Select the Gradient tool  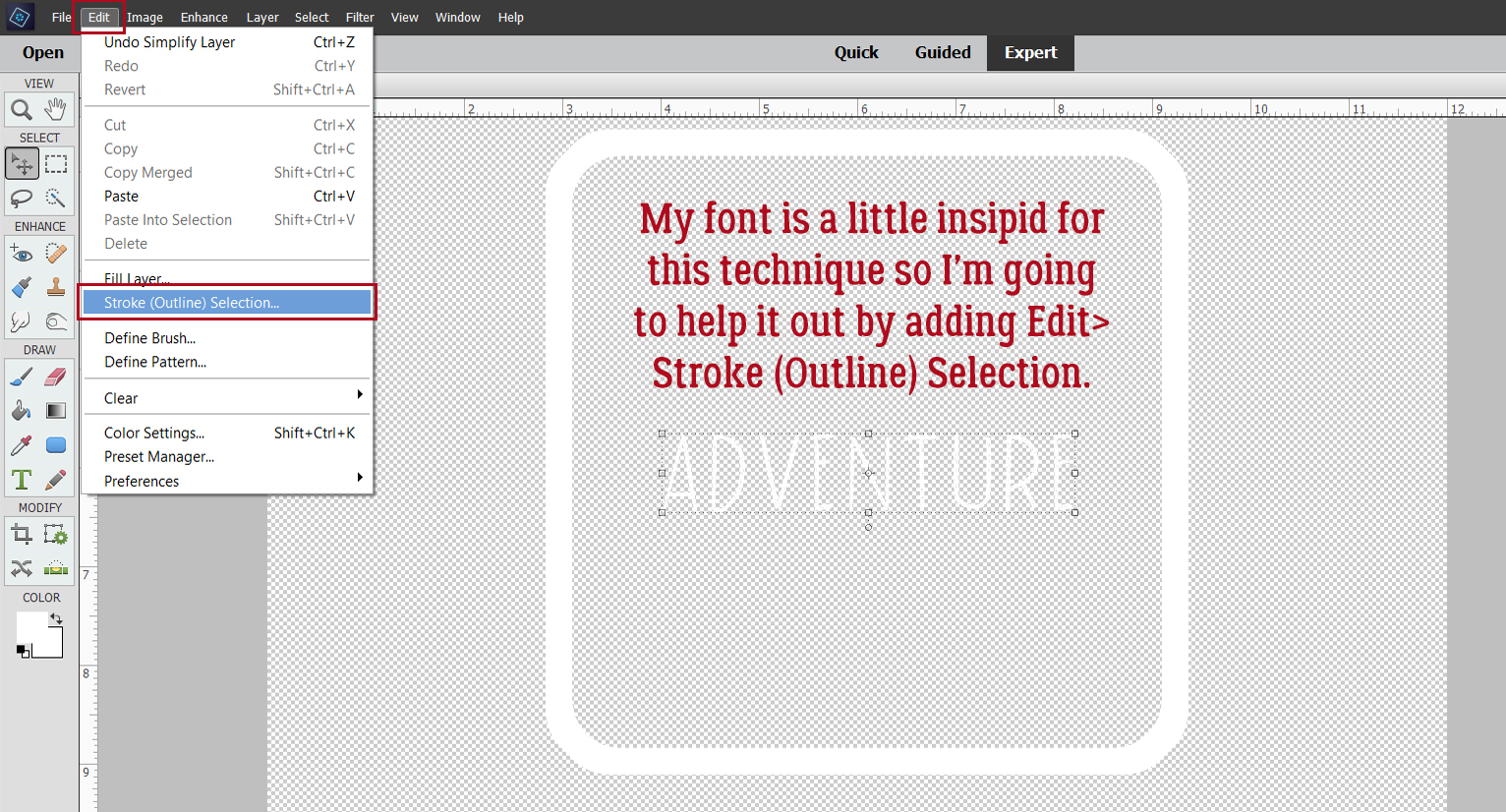(56, 411)
